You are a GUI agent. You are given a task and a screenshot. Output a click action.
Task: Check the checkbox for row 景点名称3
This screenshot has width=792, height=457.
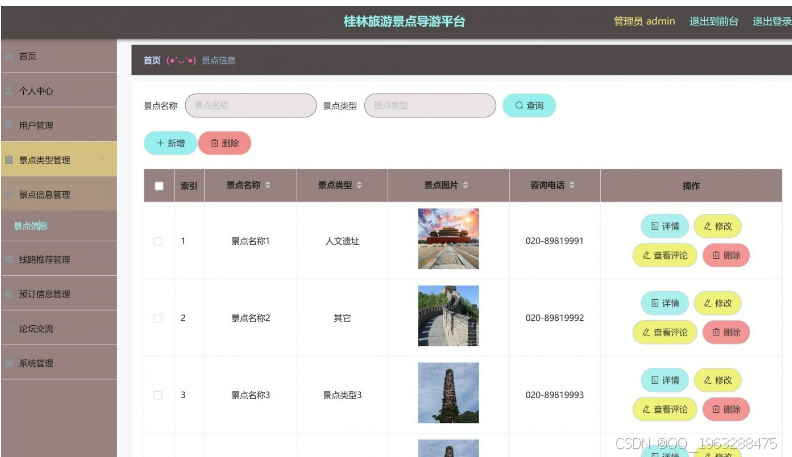[158, 395]
